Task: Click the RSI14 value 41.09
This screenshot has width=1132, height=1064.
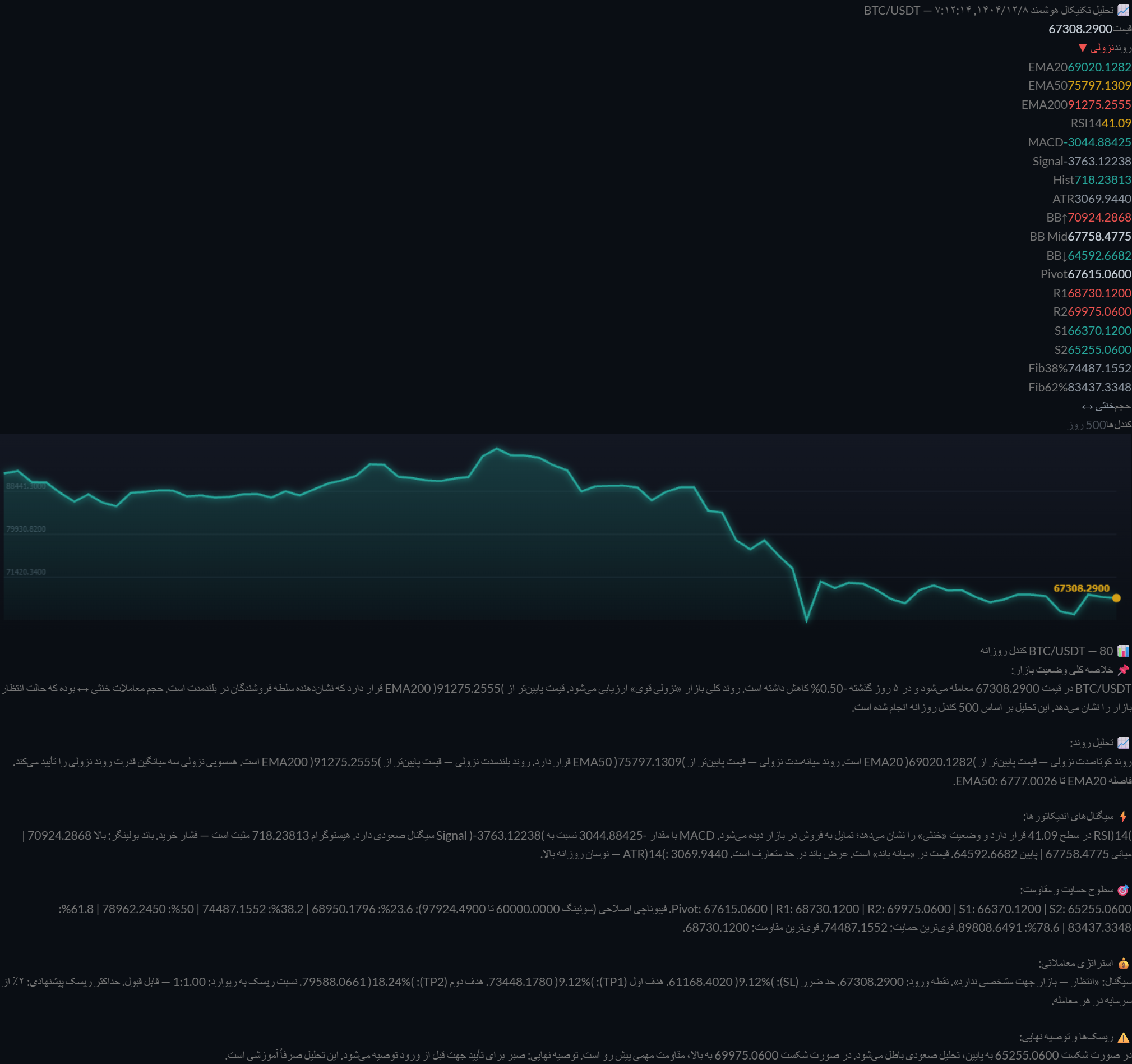Action: (x=1116, y=123)
